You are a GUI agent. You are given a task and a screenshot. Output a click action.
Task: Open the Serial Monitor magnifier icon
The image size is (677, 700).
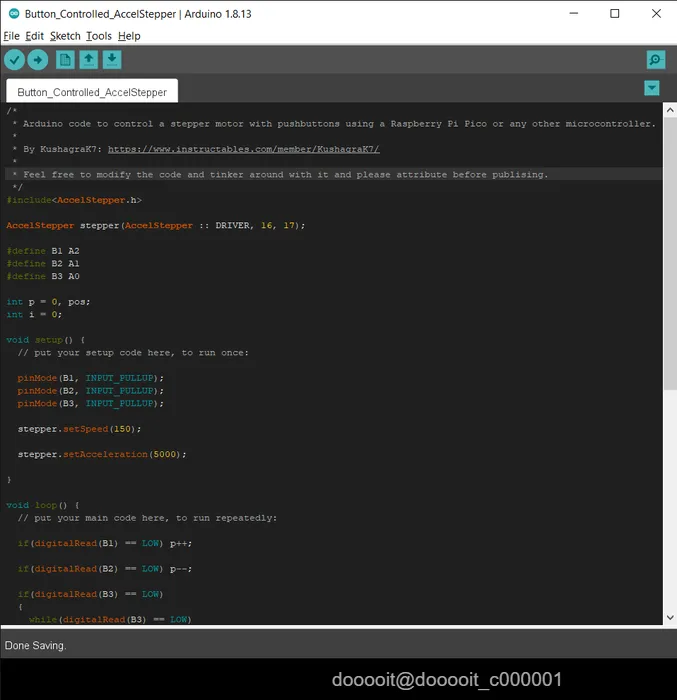[x=656, y=60]
